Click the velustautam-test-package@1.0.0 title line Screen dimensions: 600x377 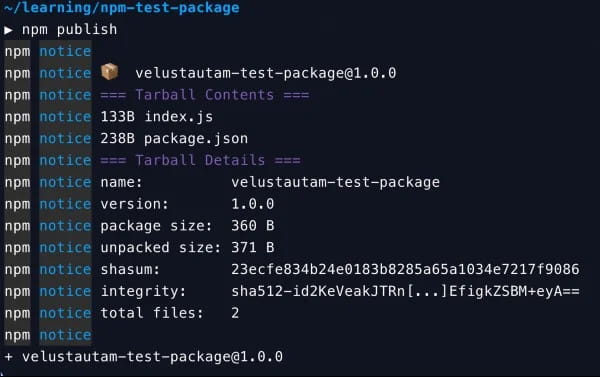[x=266, y=73]
